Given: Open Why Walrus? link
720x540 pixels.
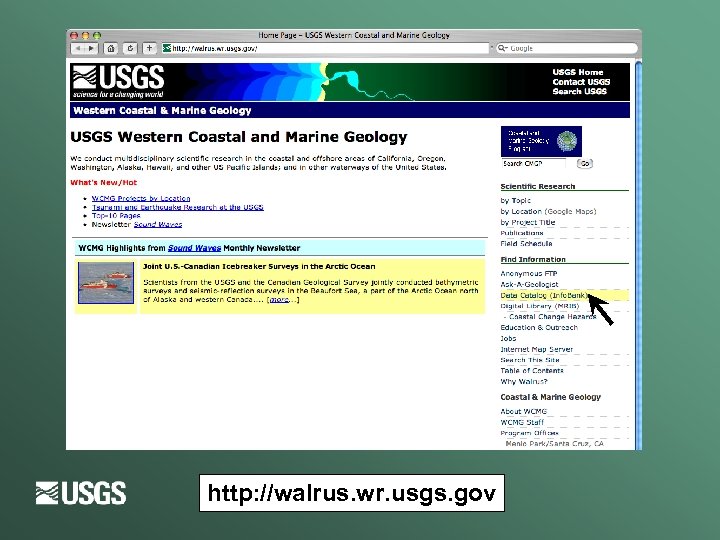Looking at the screenshot, I should [523, 382].
